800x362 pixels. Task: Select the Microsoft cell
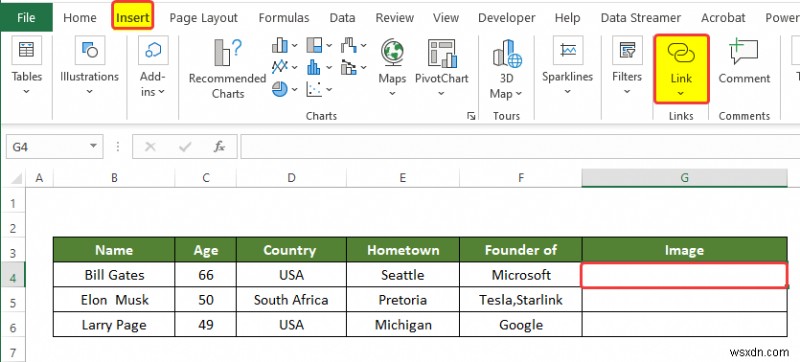(521, 275)
